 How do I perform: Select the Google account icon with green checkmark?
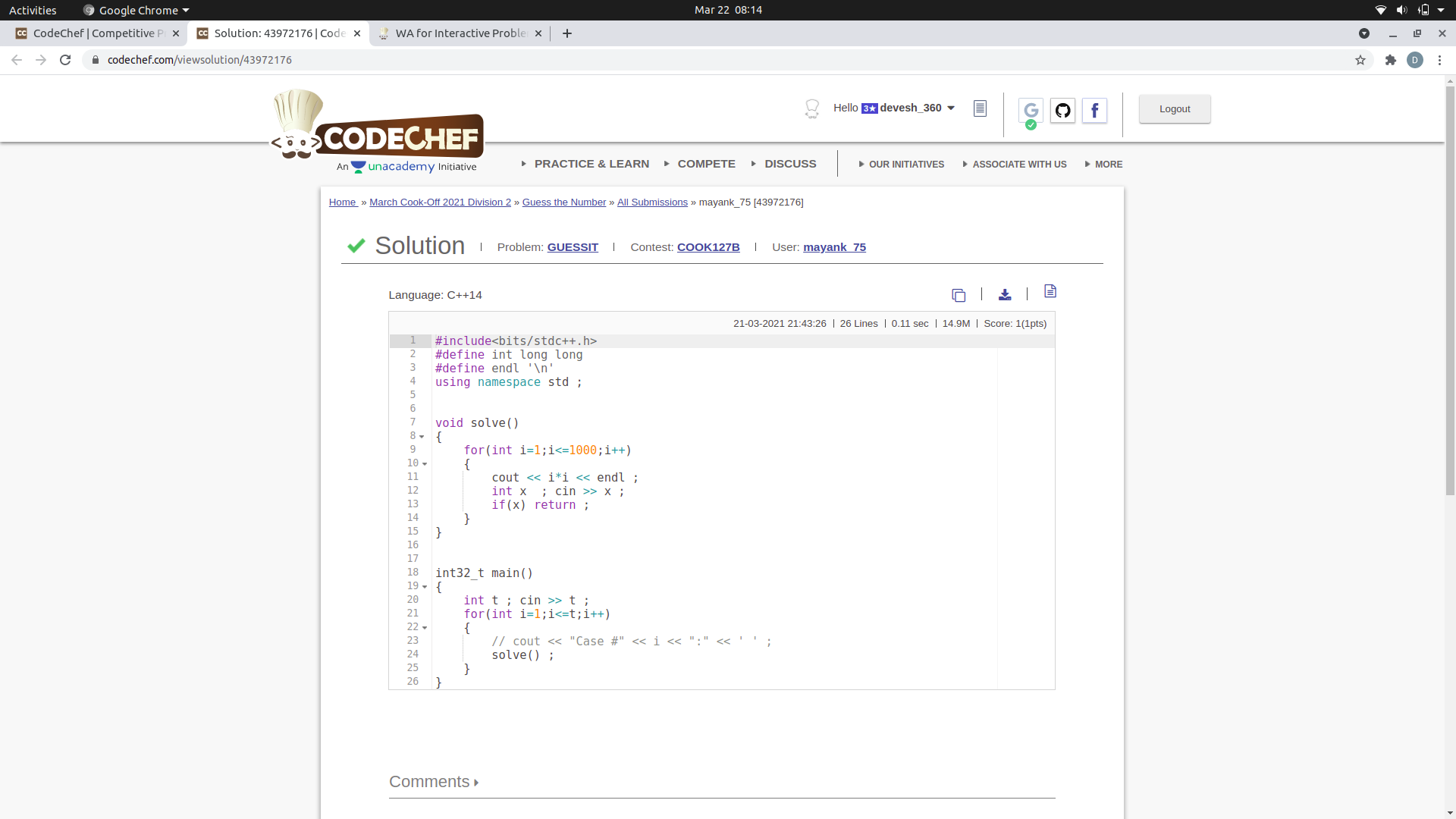pyautogui.click(x=1031, y=111)
